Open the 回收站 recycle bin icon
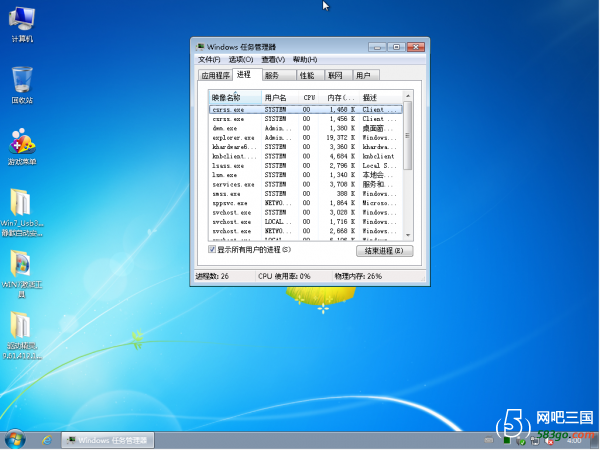This screenshot has height=450, width=600. tap(22, 82)
